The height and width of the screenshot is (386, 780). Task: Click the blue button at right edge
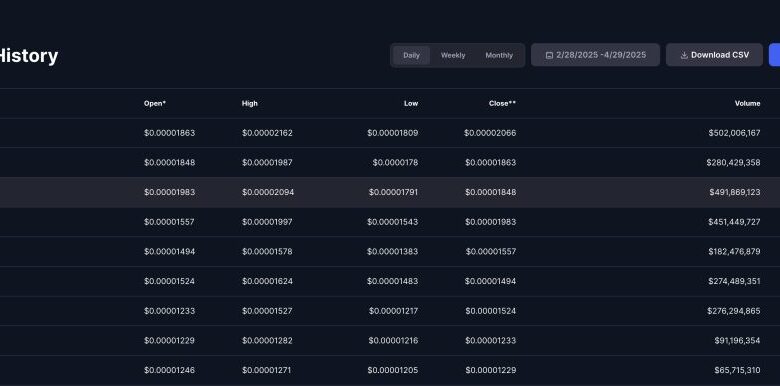coord(775,55)
